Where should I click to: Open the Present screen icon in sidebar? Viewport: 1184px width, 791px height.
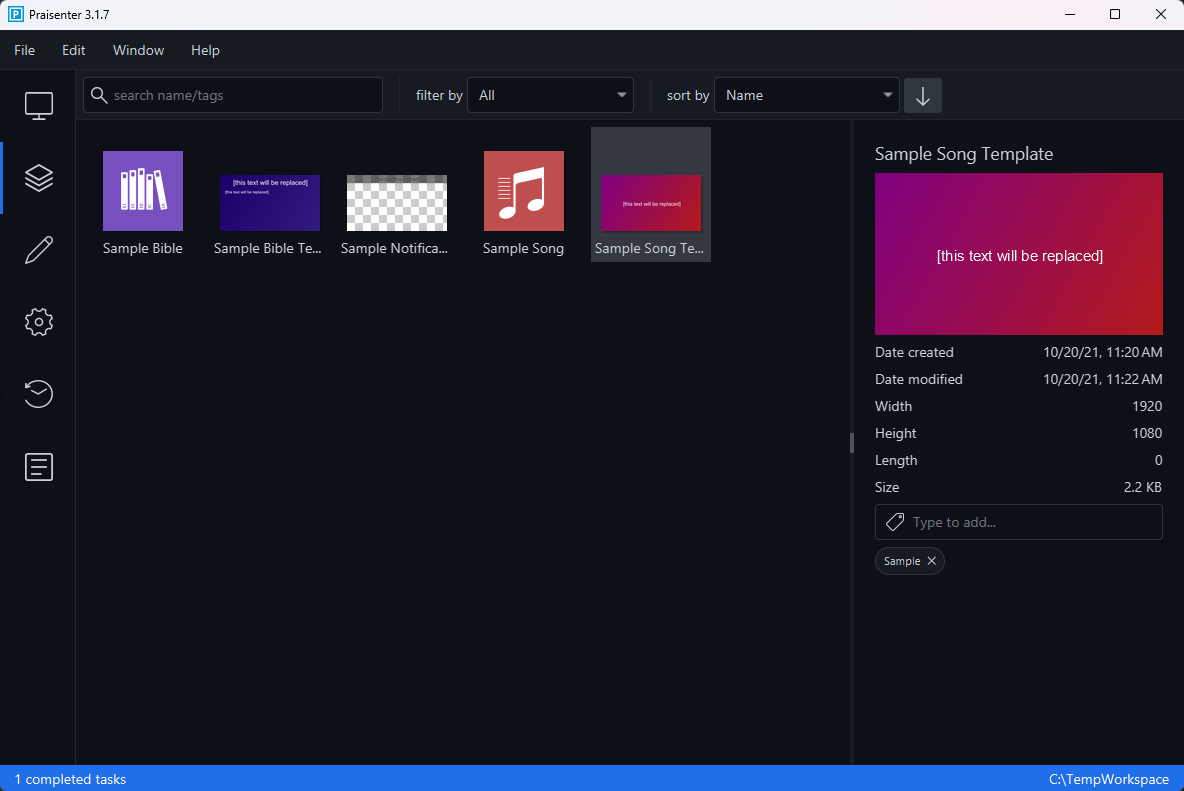38,105
